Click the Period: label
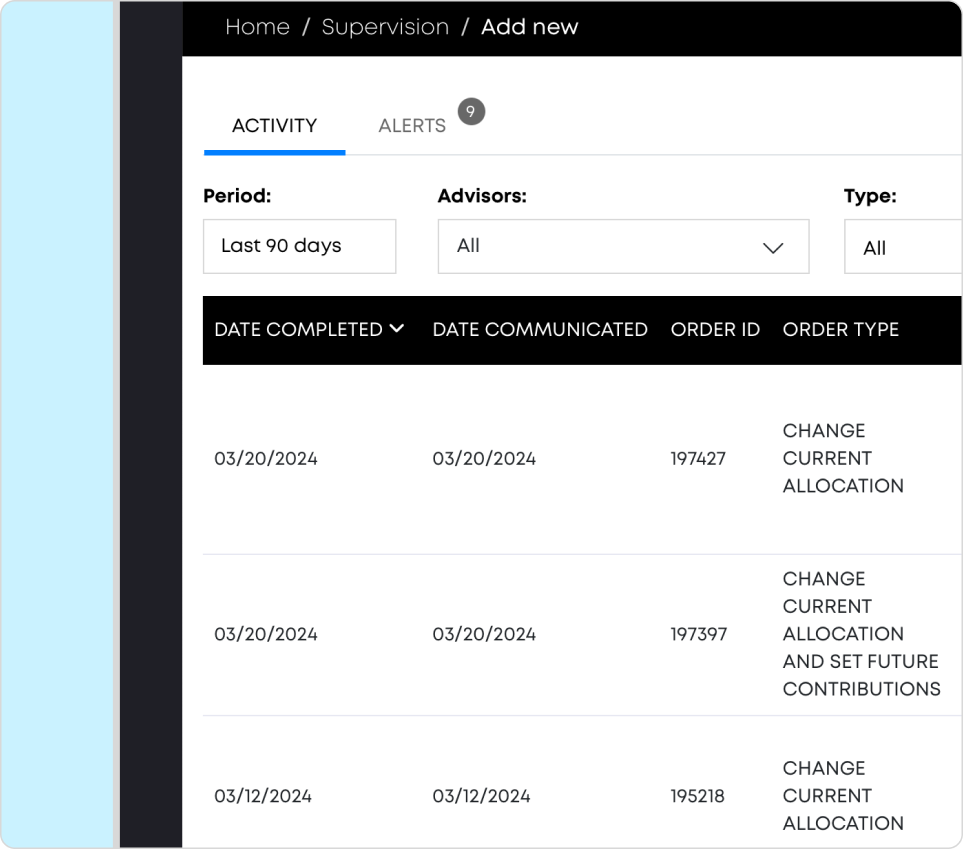Screen dimensions: 963x849 (237, 196)
